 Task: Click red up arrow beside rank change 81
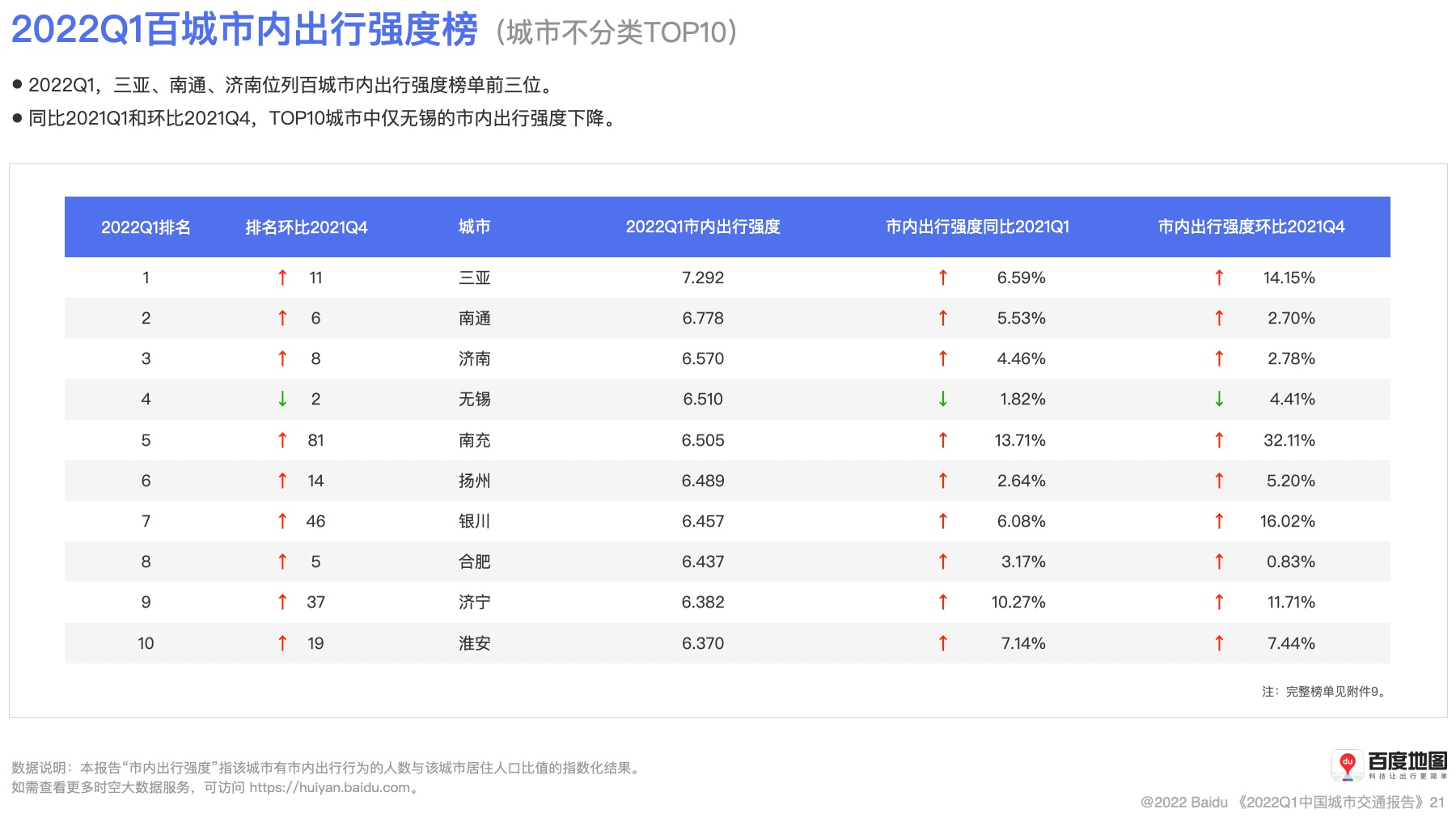[282, 440]
